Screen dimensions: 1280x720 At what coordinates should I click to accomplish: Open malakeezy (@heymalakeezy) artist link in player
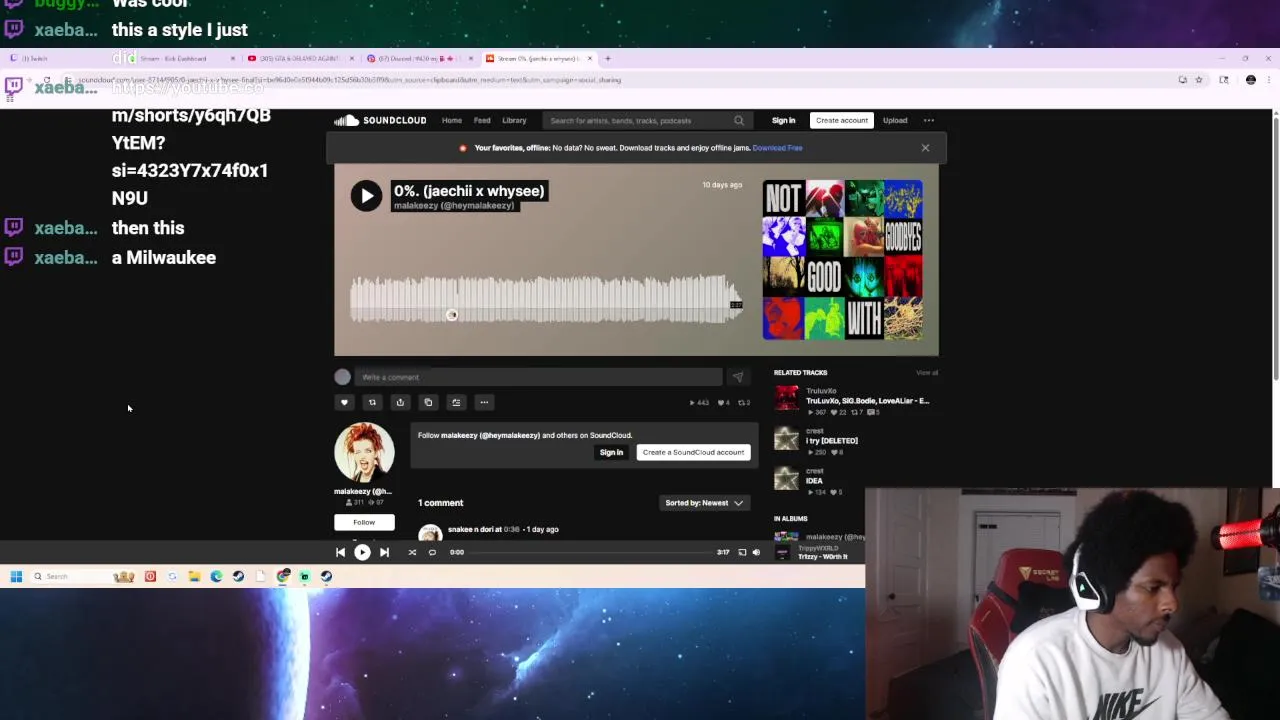[454, 206]
